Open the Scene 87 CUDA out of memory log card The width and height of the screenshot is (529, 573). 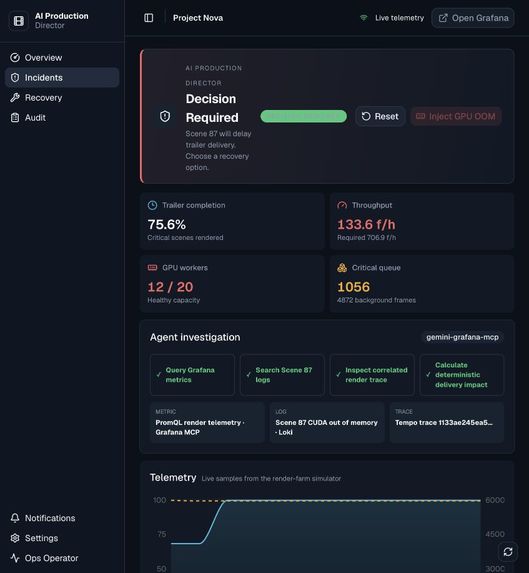point(327,422)
